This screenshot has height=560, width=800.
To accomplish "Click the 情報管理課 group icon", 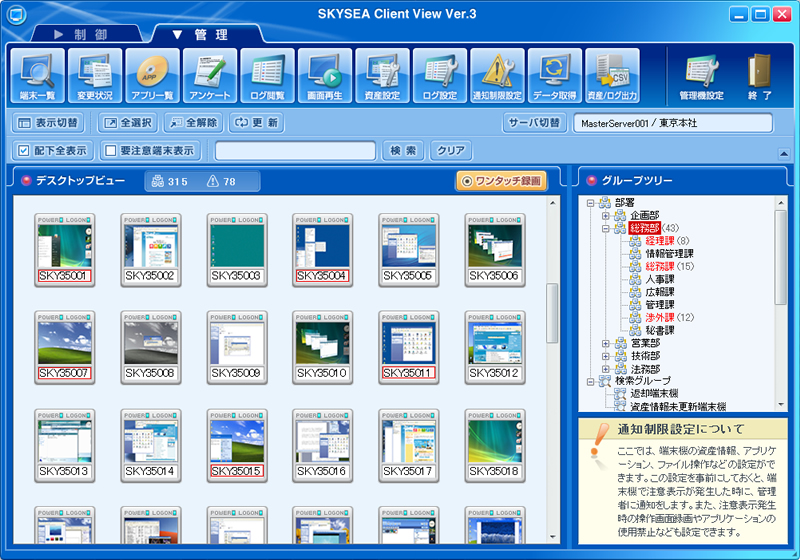I will [x=635, y=253].
